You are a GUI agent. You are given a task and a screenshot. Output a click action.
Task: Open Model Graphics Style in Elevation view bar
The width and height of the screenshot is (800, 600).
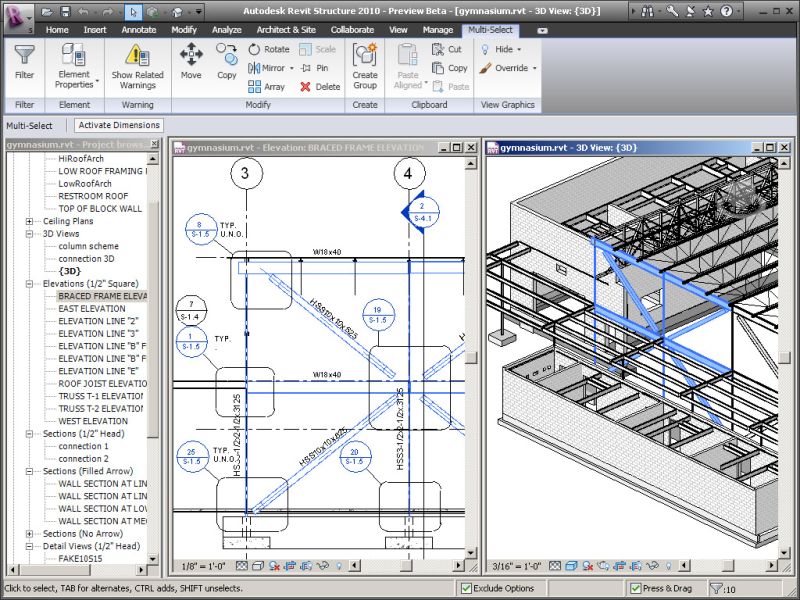[258, 566]
